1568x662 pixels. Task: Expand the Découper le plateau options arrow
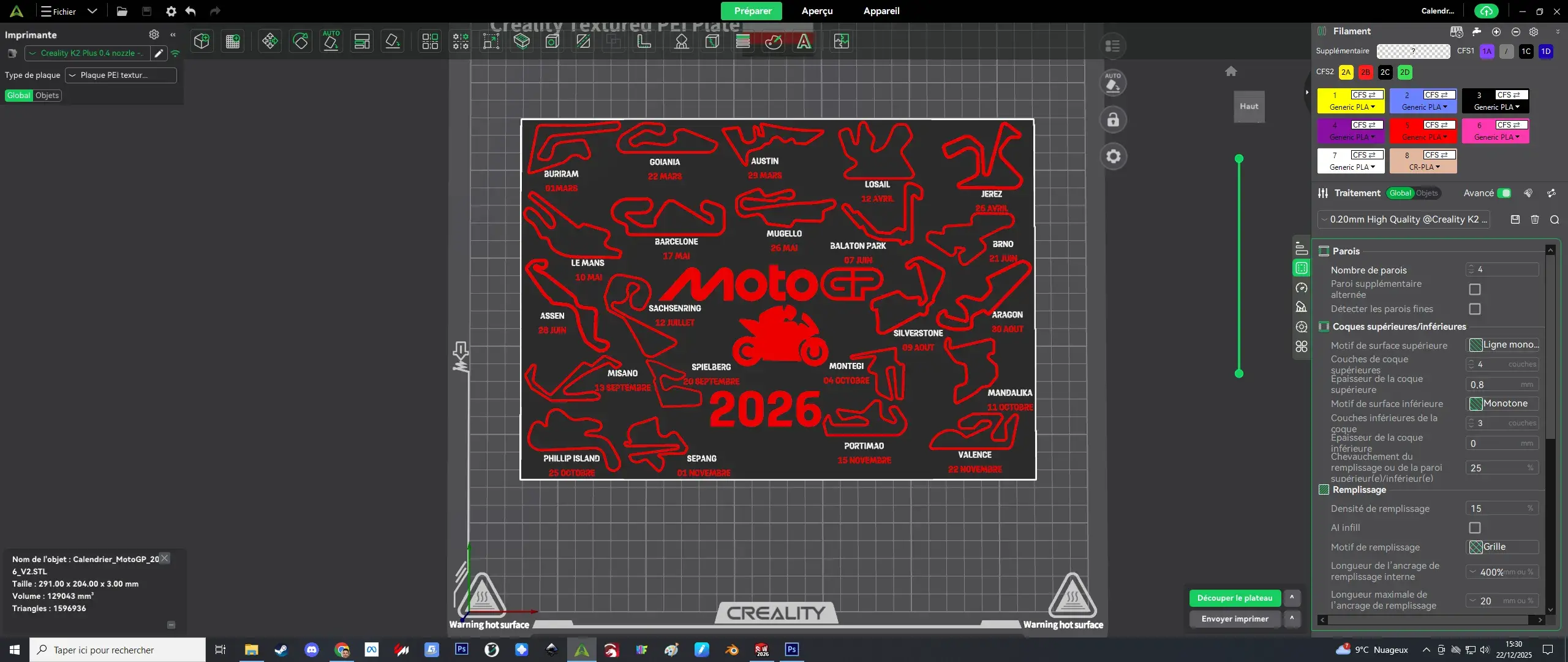pos(1292,598)
